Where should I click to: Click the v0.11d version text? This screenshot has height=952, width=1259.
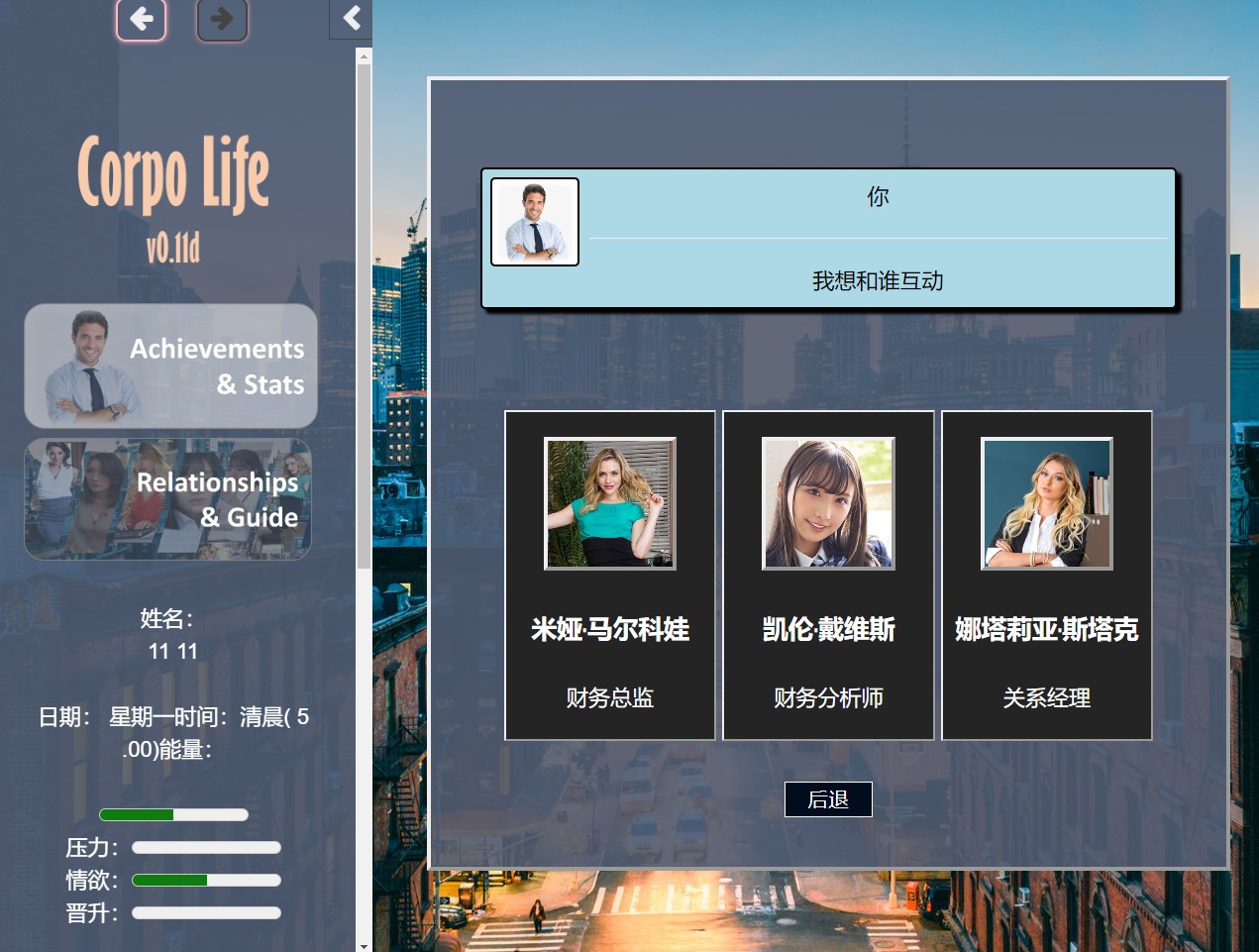(173, 247)
